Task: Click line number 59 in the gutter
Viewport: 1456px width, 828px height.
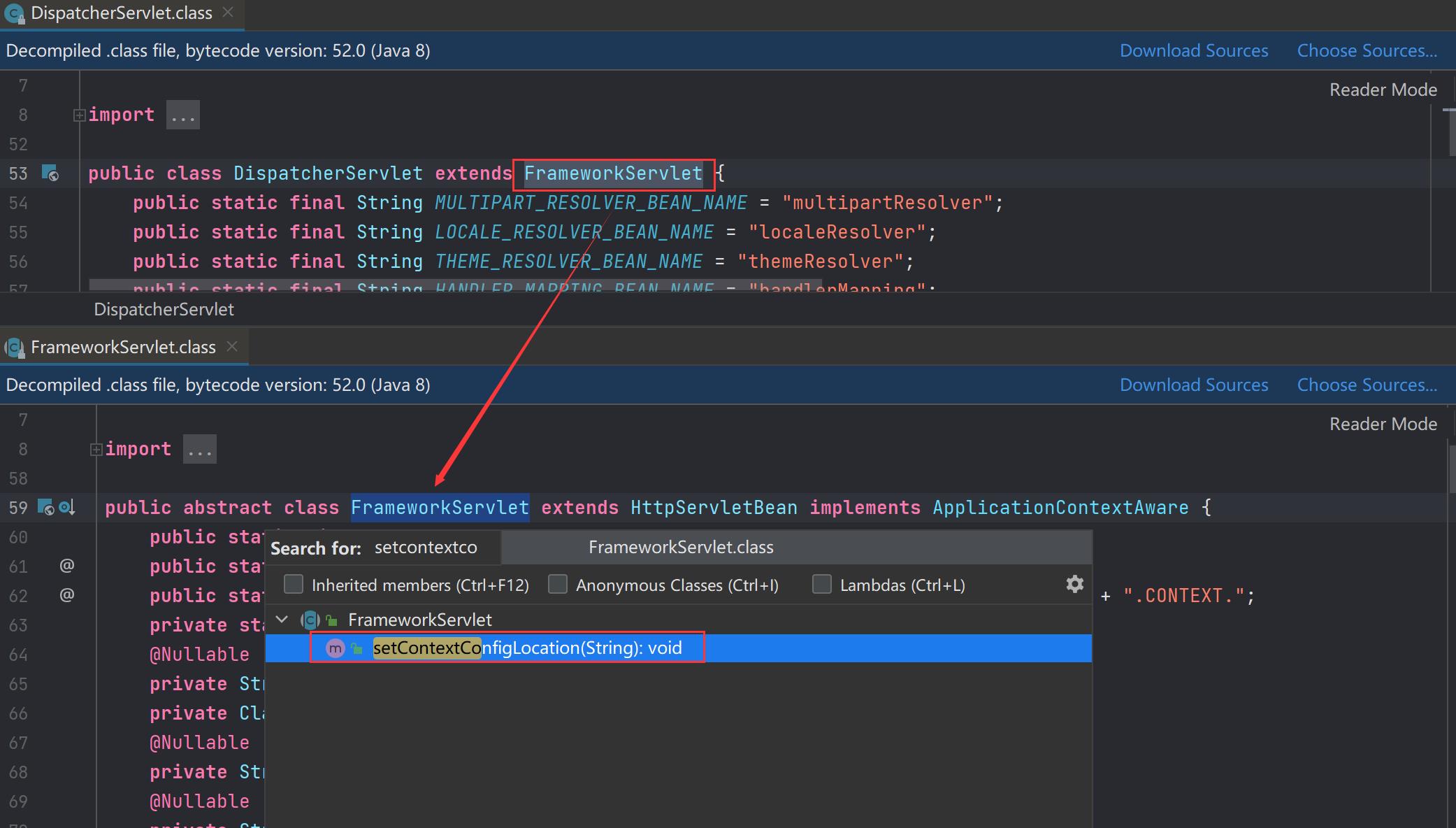Action: (18, 508)
